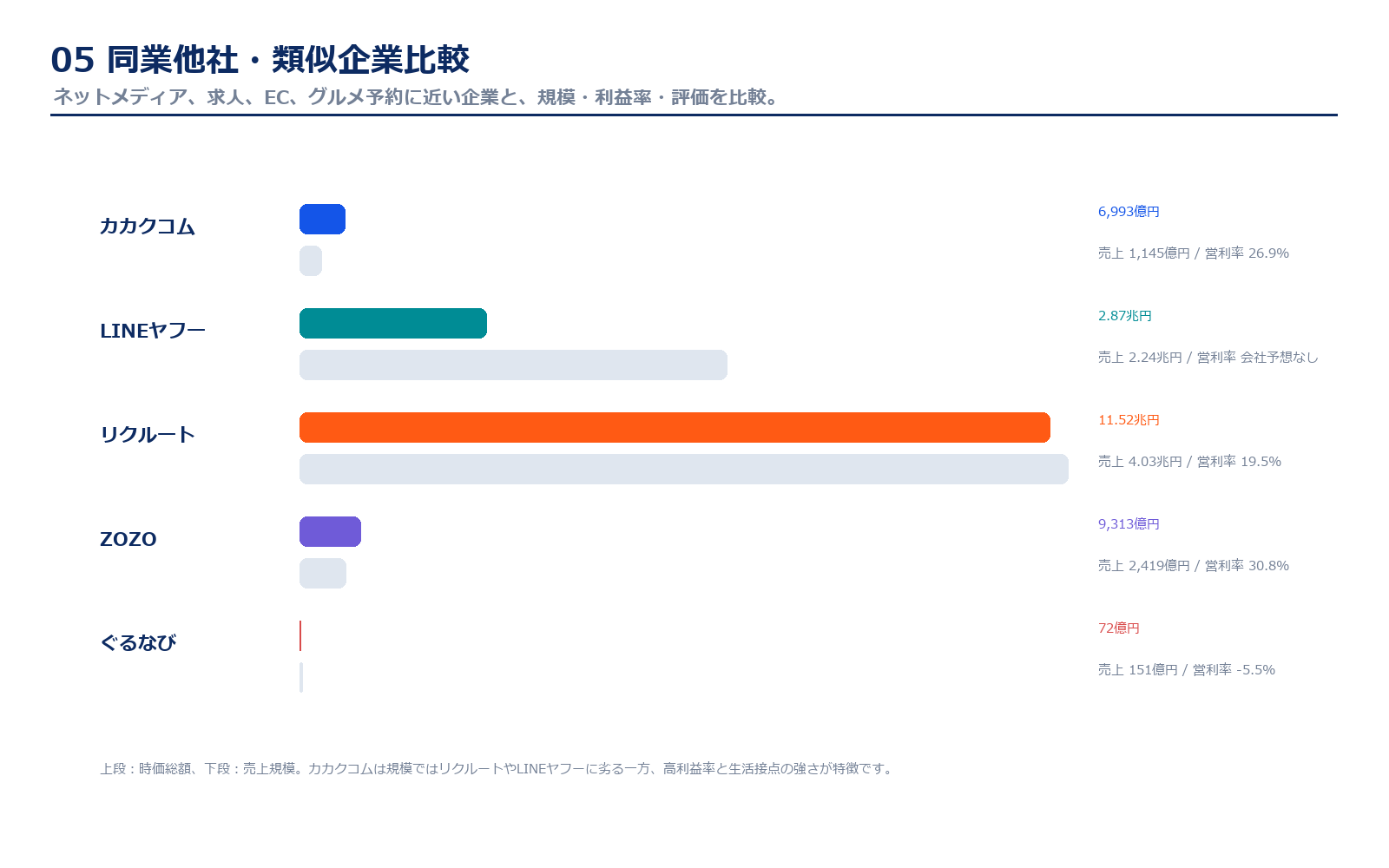
Task: Click the value 72億円
Action: 1119,628
